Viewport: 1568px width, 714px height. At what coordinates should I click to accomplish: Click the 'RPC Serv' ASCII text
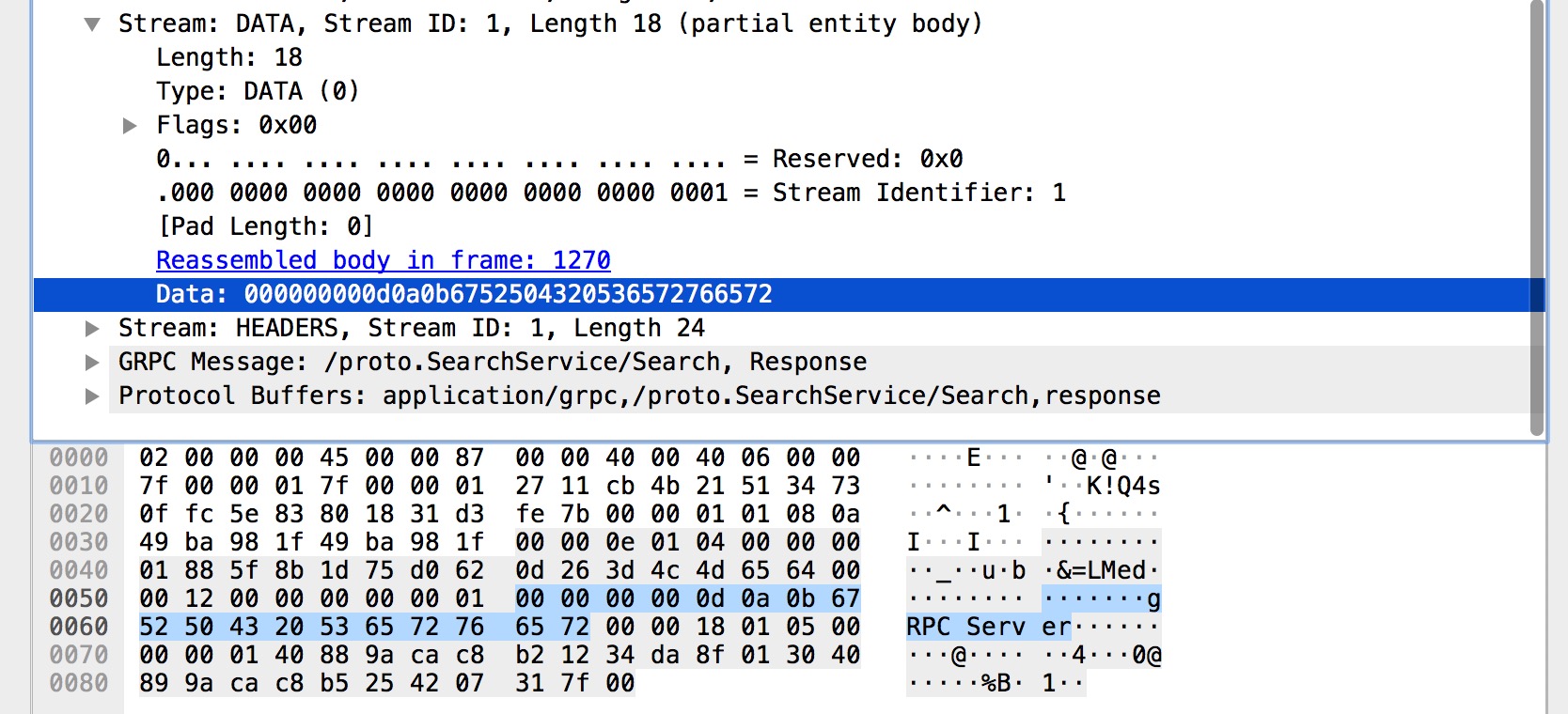tap(965, 628)
